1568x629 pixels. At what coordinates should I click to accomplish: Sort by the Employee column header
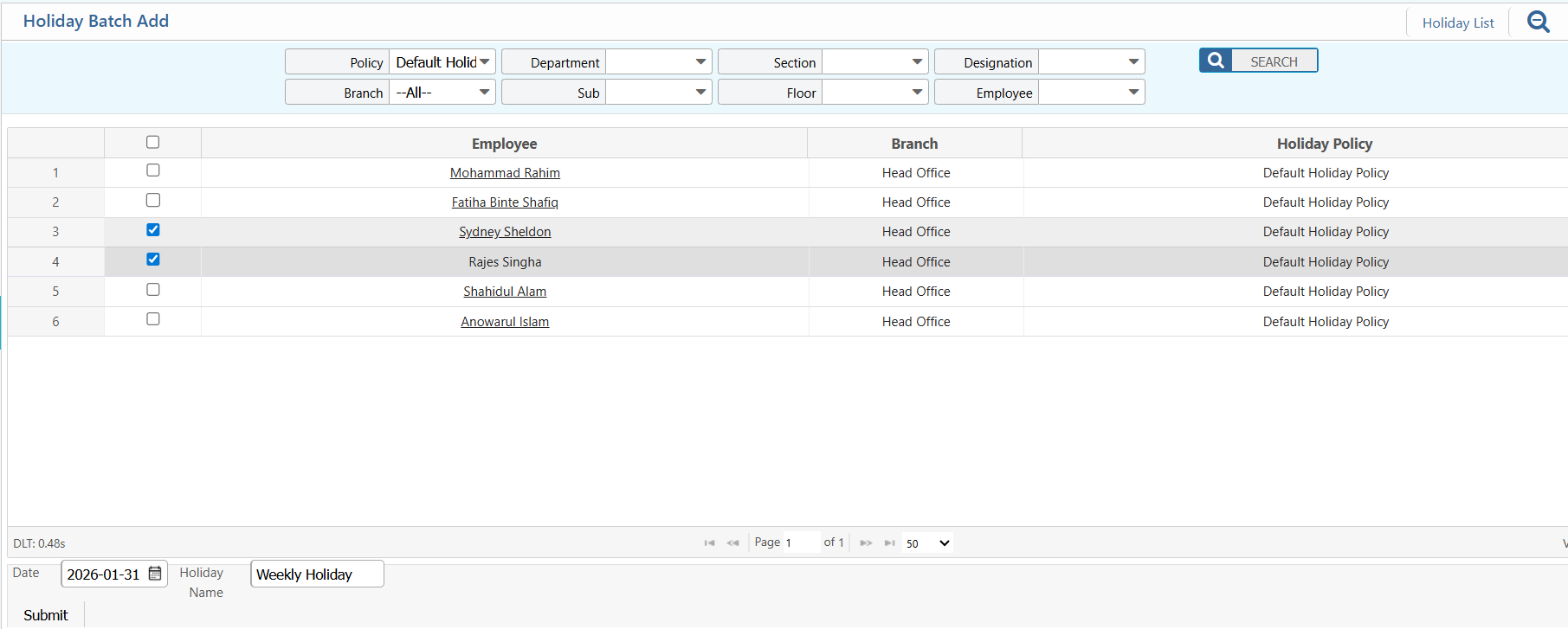(504, 144)
